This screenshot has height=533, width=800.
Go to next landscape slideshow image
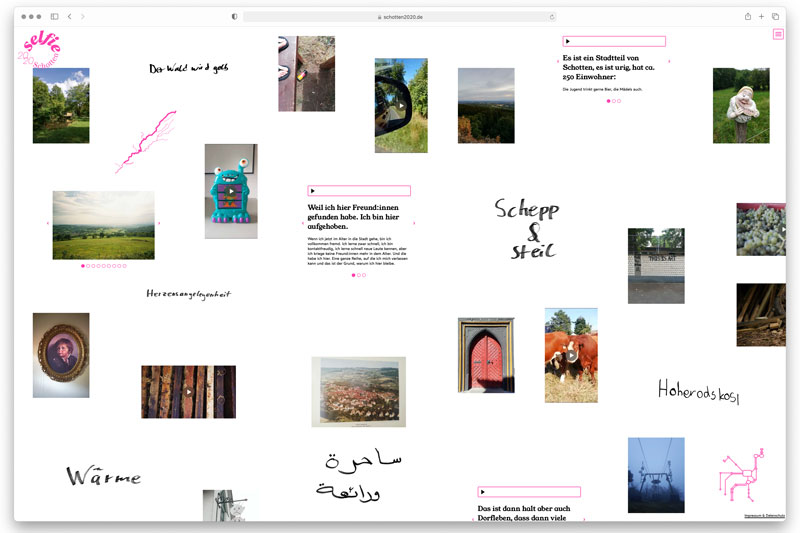point(159,223)
